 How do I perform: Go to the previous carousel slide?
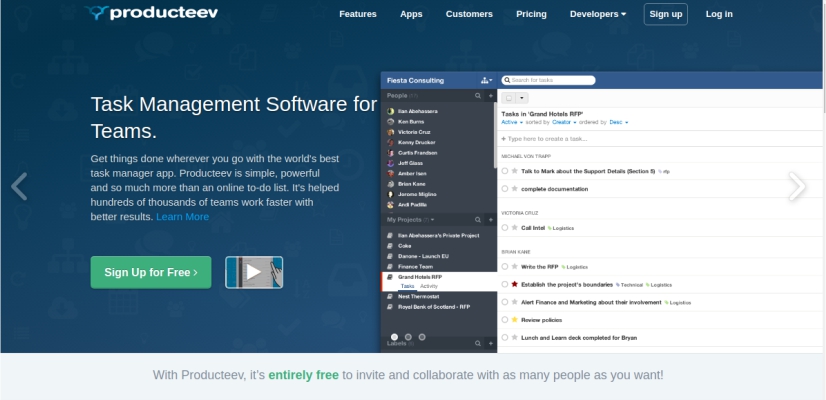coord(19,187)
